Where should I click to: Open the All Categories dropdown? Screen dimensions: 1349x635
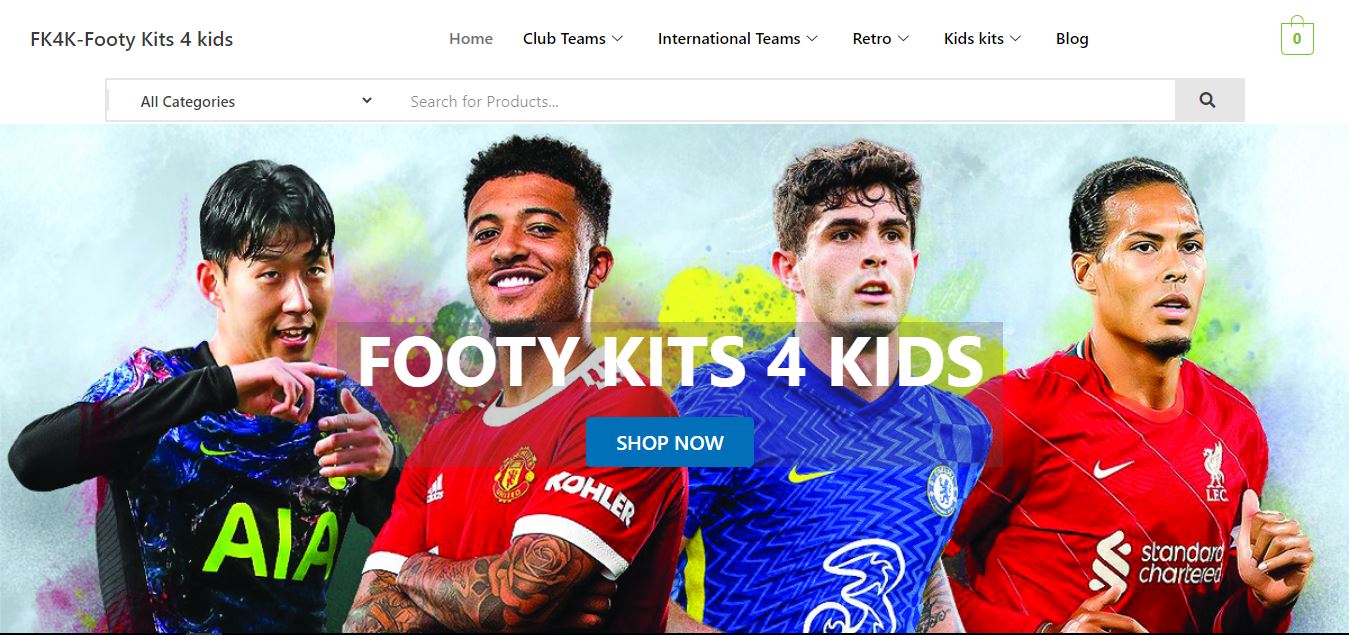click(256, 101)
